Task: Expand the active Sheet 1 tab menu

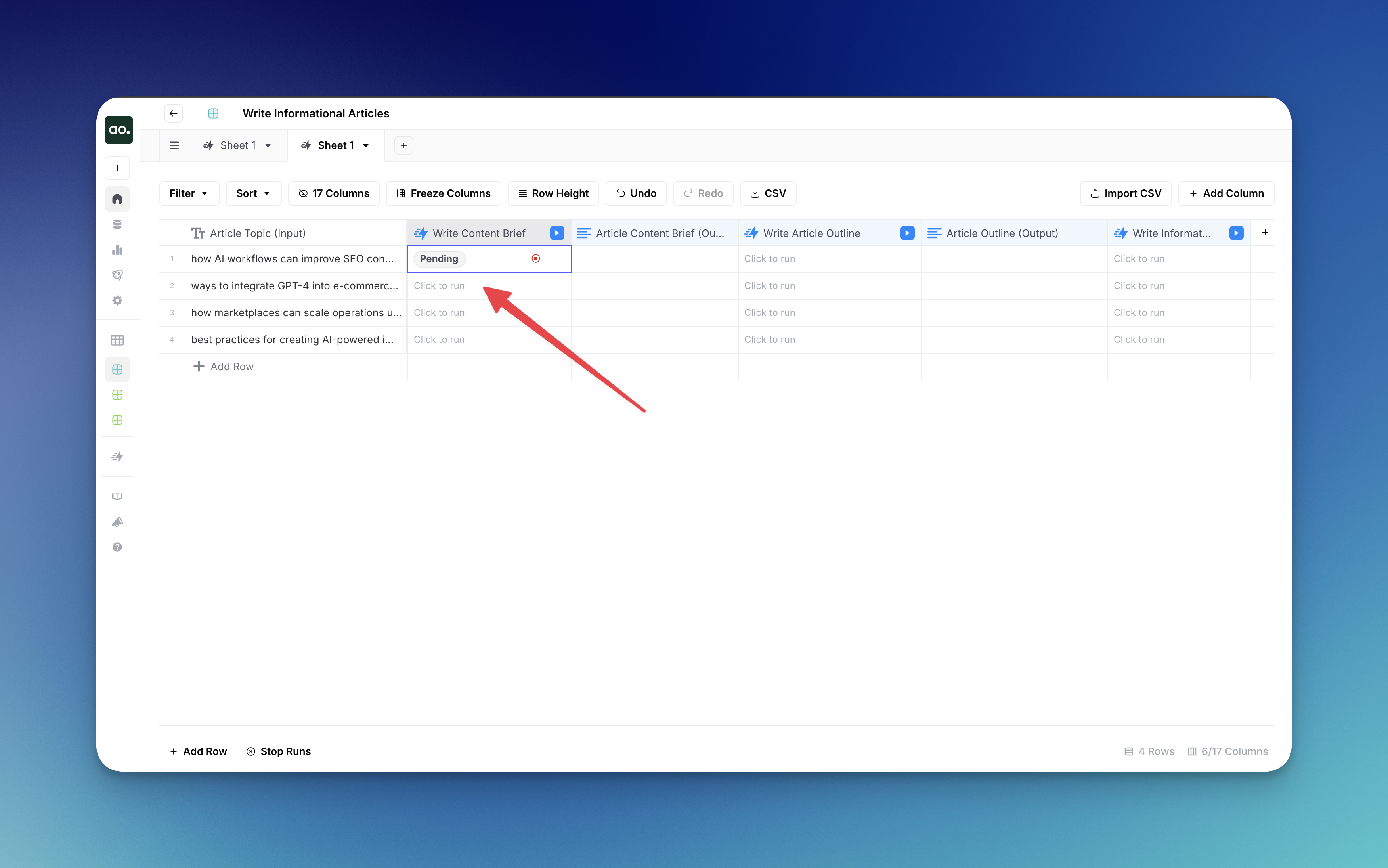Action: tap(366, 146)
